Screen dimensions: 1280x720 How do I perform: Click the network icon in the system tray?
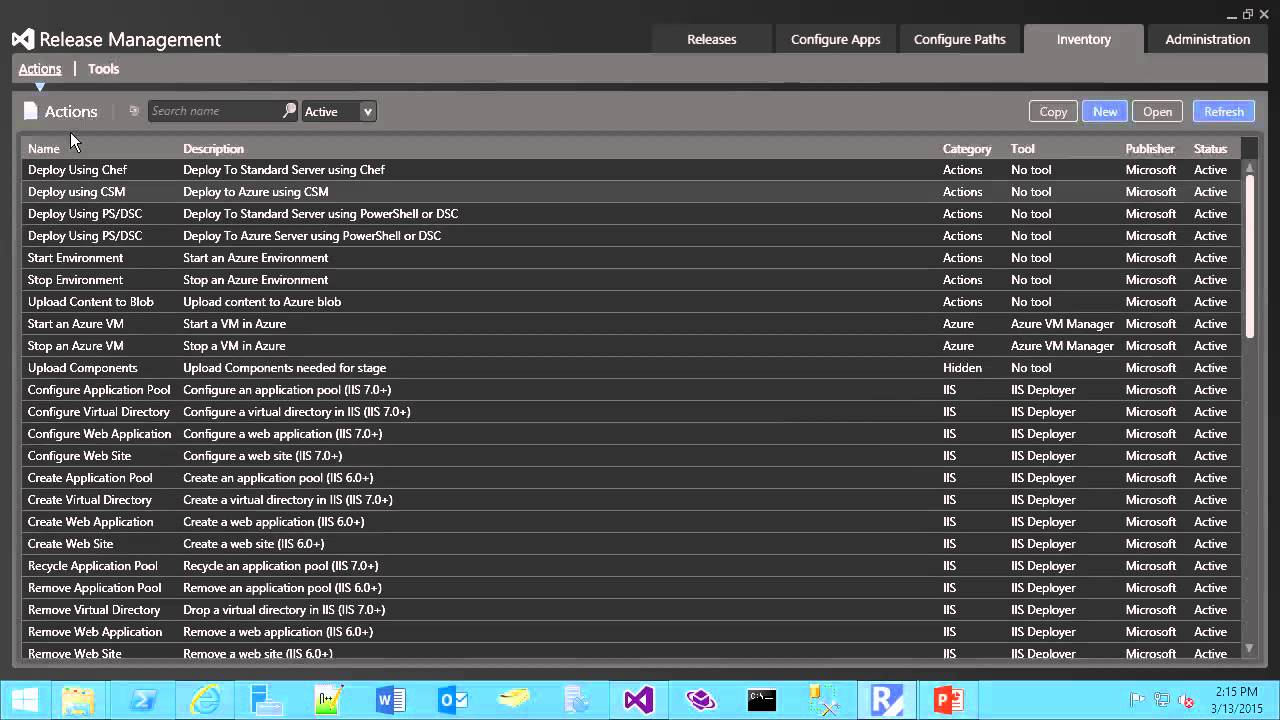click(1162, 700)
